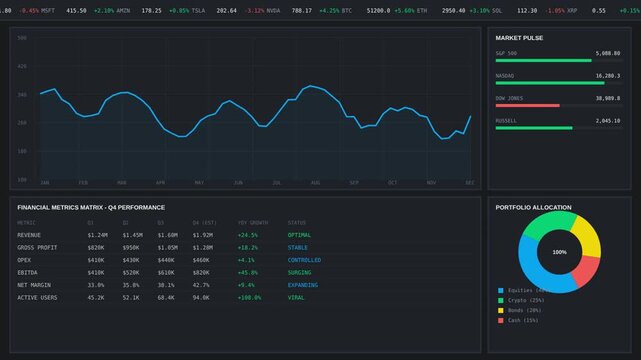Click Revenue Q1 value $1.24M
This screenshot has width=641, height=360.
click(x=97, y=235)
